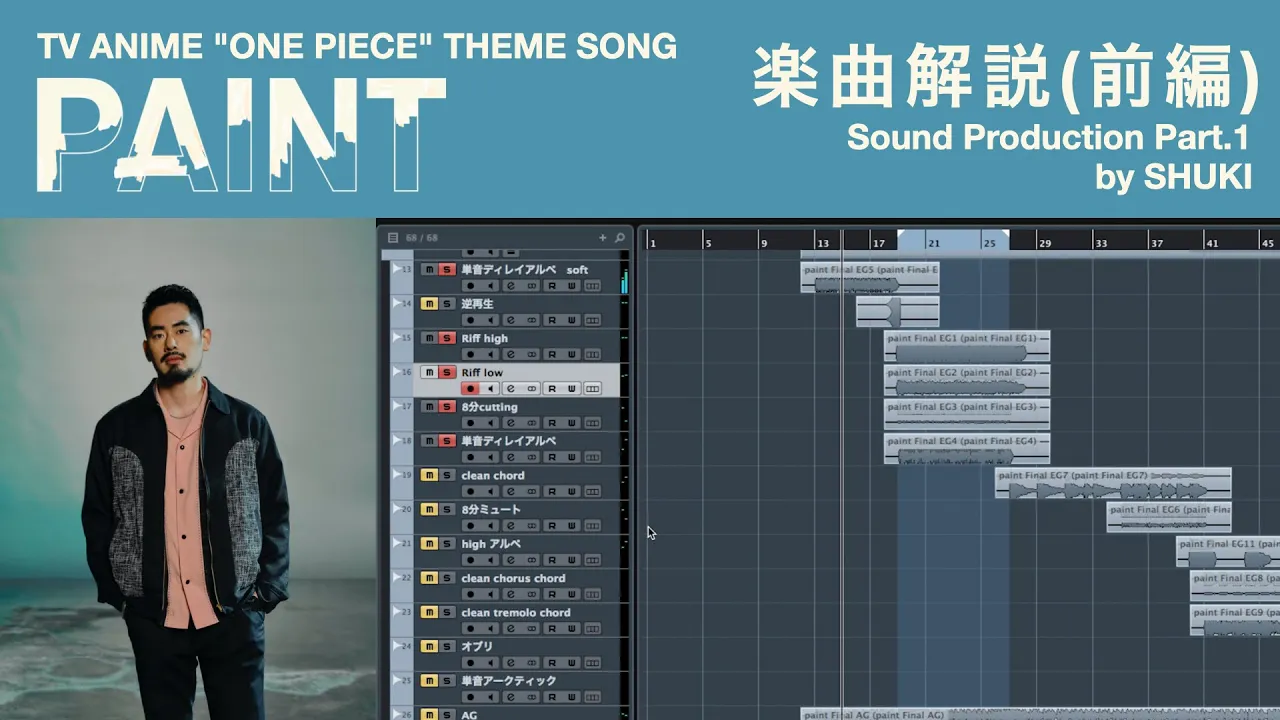
Task: Open channel settings 'e' on 8分ミュート track
Action: click(x=510, y=525)
